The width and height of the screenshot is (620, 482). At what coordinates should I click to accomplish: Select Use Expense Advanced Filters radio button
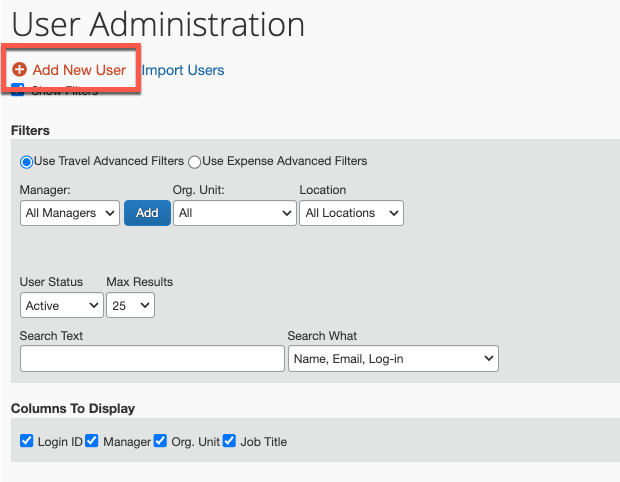(x=194, y=162)
